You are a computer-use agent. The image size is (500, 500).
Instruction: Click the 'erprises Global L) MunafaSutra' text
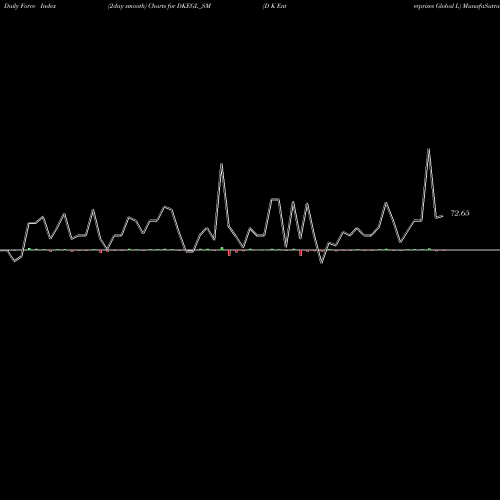(x=456, y=6)
